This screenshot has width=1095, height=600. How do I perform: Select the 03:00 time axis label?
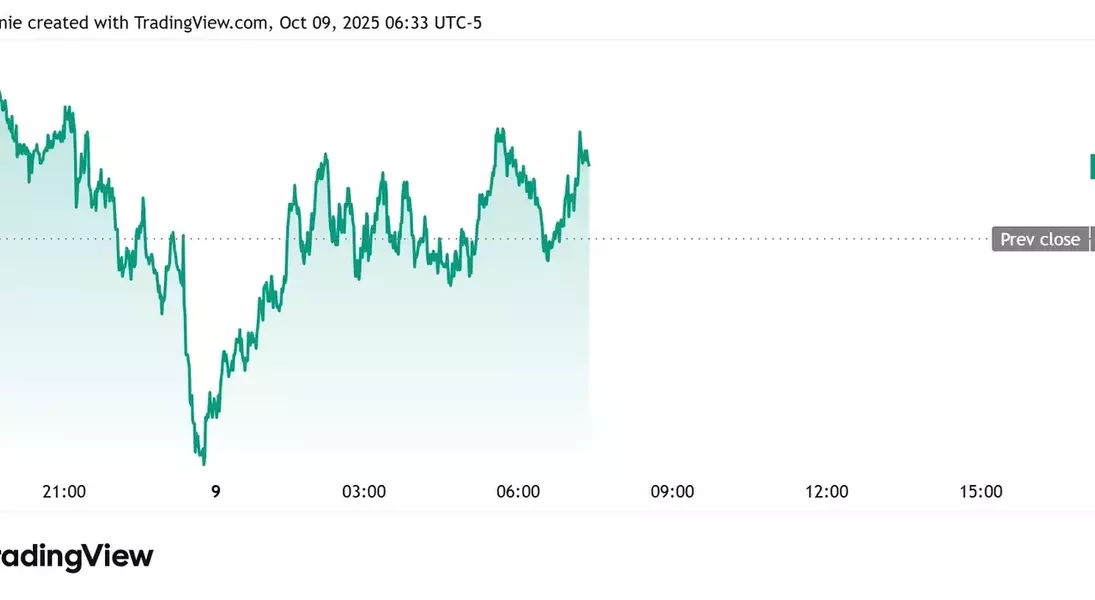tap(364, 492)
